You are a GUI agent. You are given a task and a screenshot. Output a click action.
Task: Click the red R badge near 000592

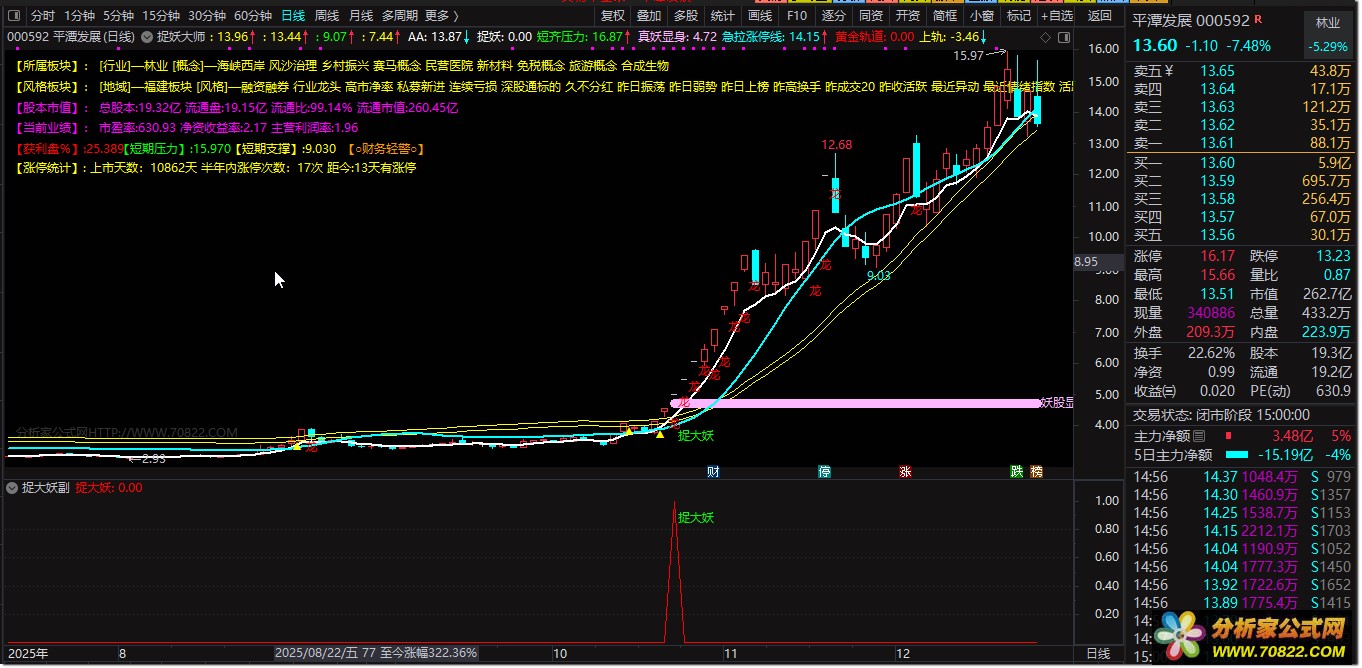coord(1258,20)
